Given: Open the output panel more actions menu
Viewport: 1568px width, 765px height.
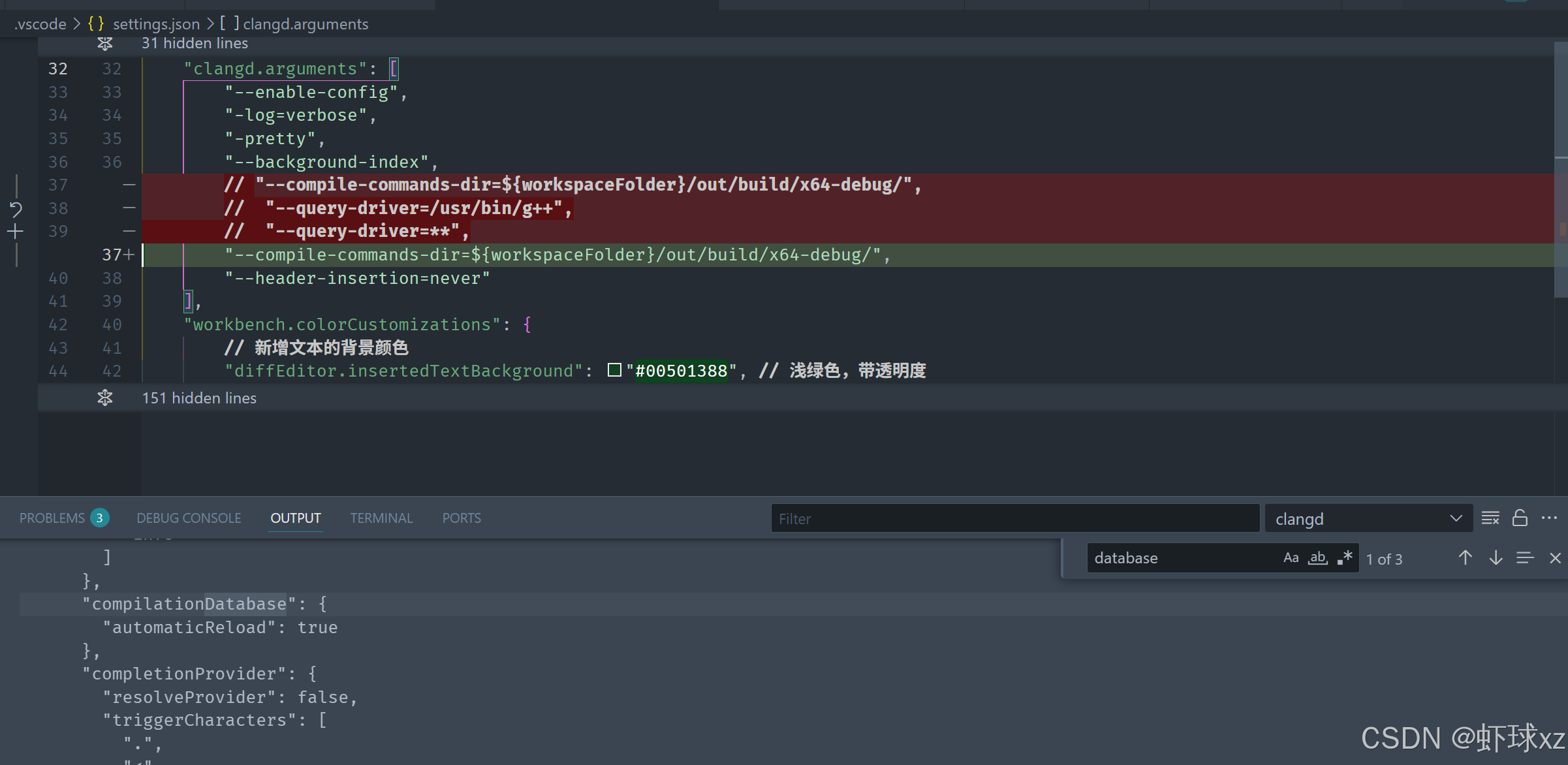Looking at the screenshot, I should pyautogui.click(x=1549, y=518).
